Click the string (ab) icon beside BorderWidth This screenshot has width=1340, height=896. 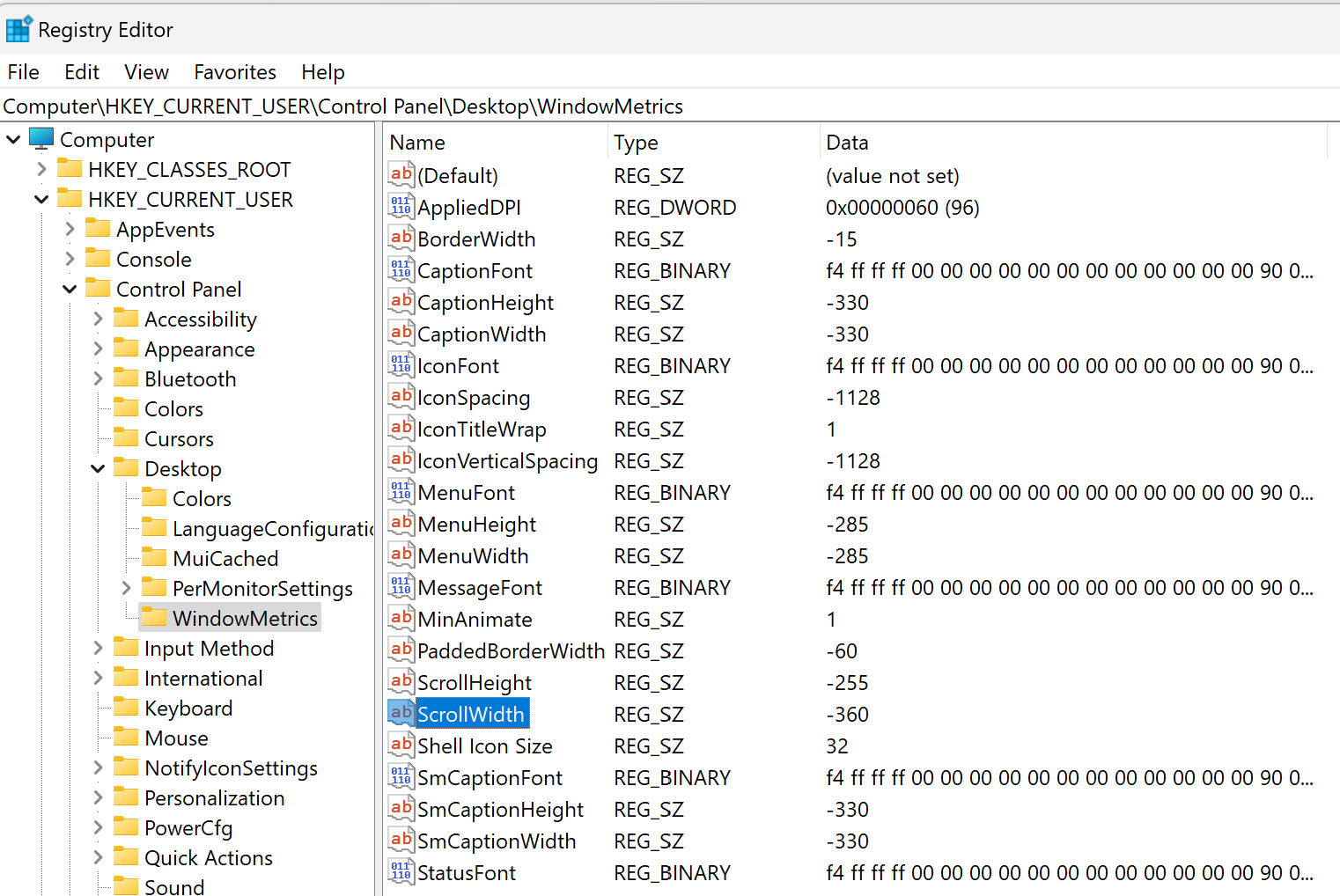pyautogui.click(x=401, y=238)
